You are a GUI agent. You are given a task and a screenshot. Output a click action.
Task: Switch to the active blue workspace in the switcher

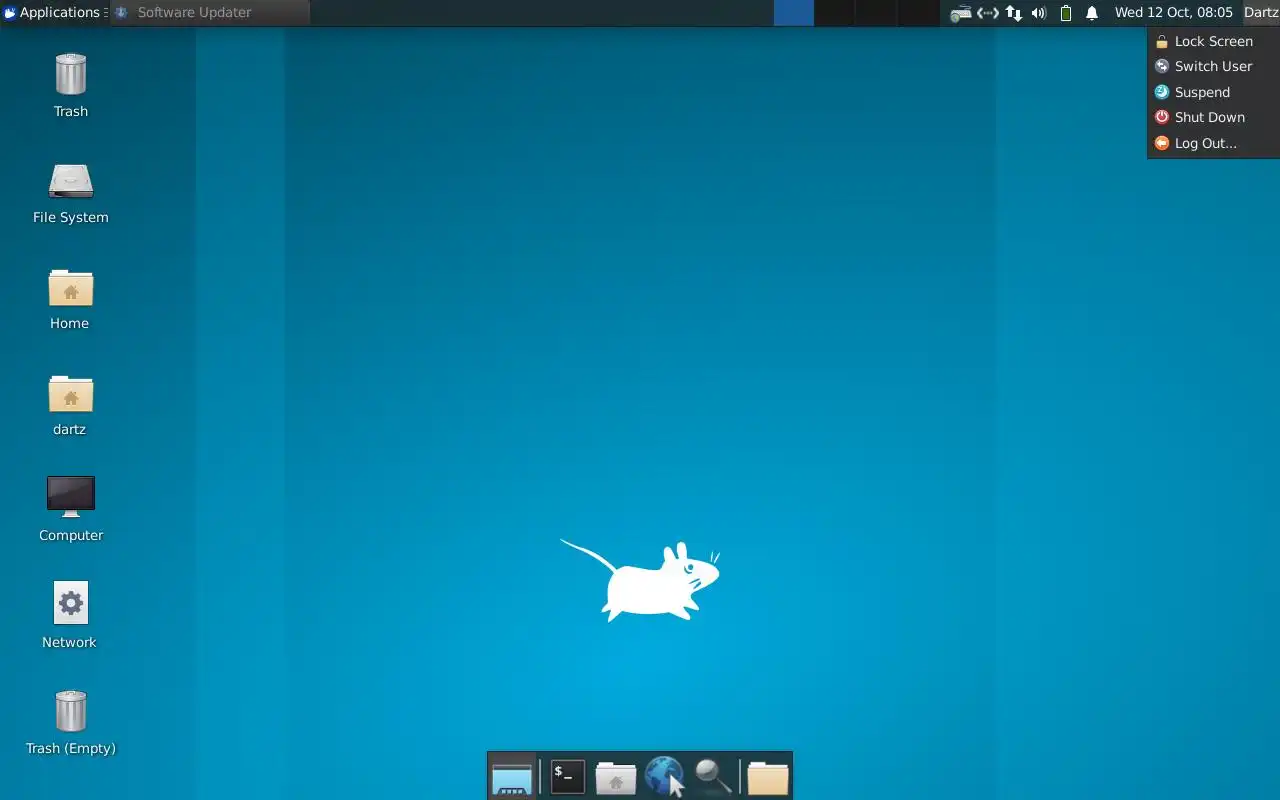pos(794,13)
